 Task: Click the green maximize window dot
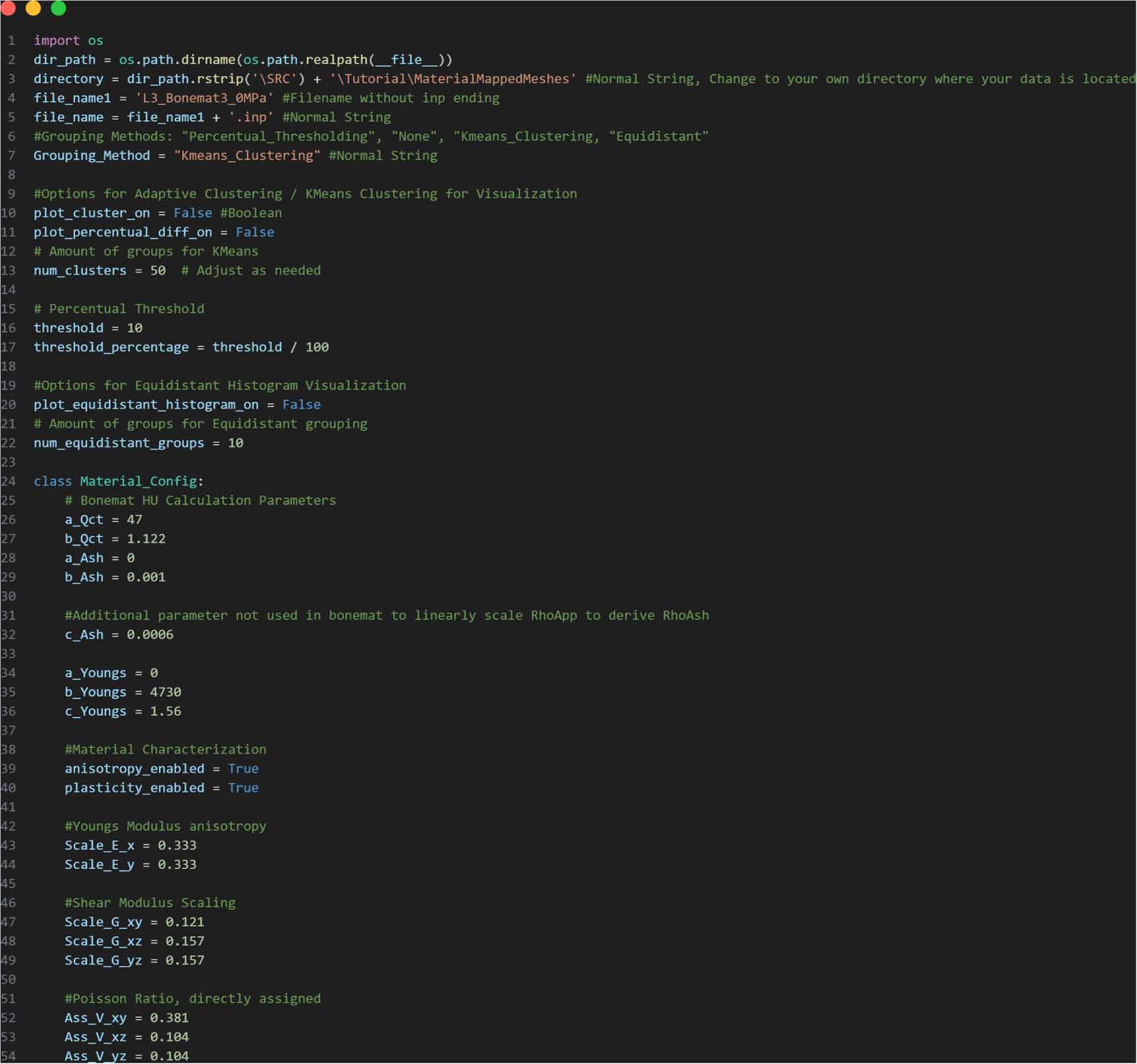[x=59, y=8]
